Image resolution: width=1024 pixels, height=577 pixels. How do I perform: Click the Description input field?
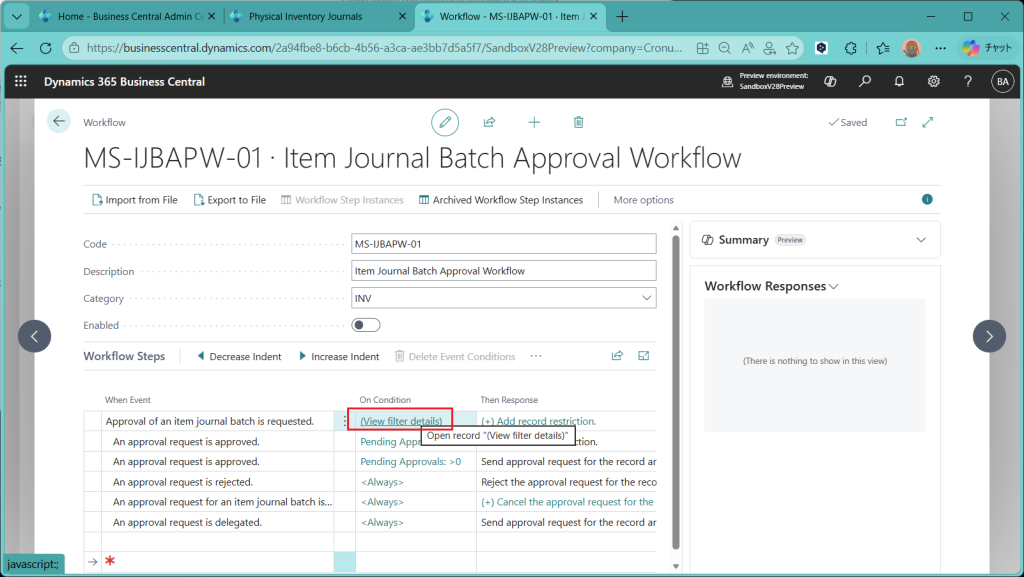pos(503,271)
